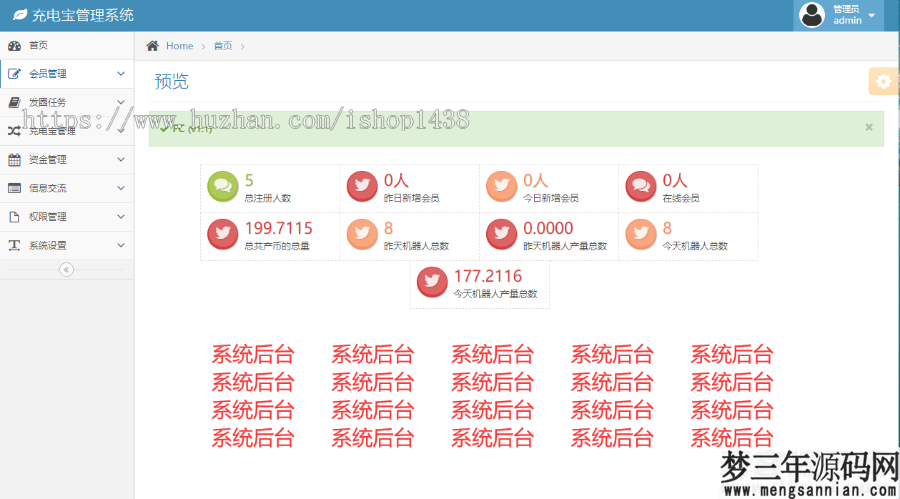Viewport: 900px width, 499px height.
Task: Click the card icon for 信息交流
Action: (x=14, y=188)
